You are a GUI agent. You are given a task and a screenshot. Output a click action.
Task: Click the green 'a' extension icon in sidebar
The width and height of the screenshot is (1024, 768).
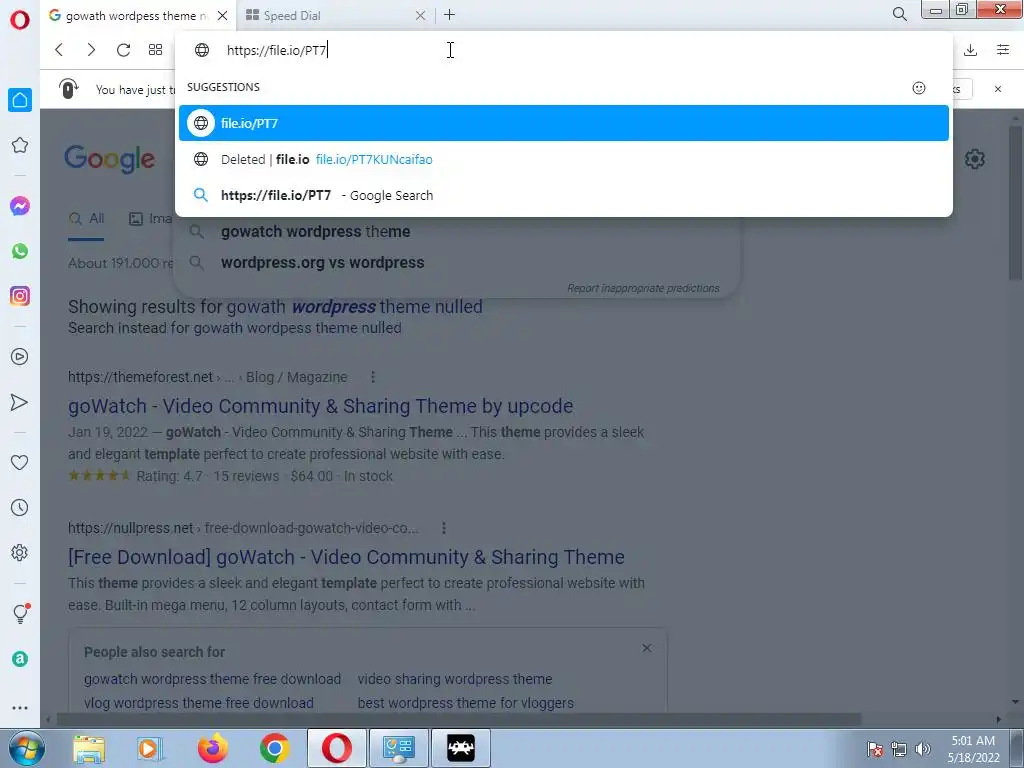20,659
